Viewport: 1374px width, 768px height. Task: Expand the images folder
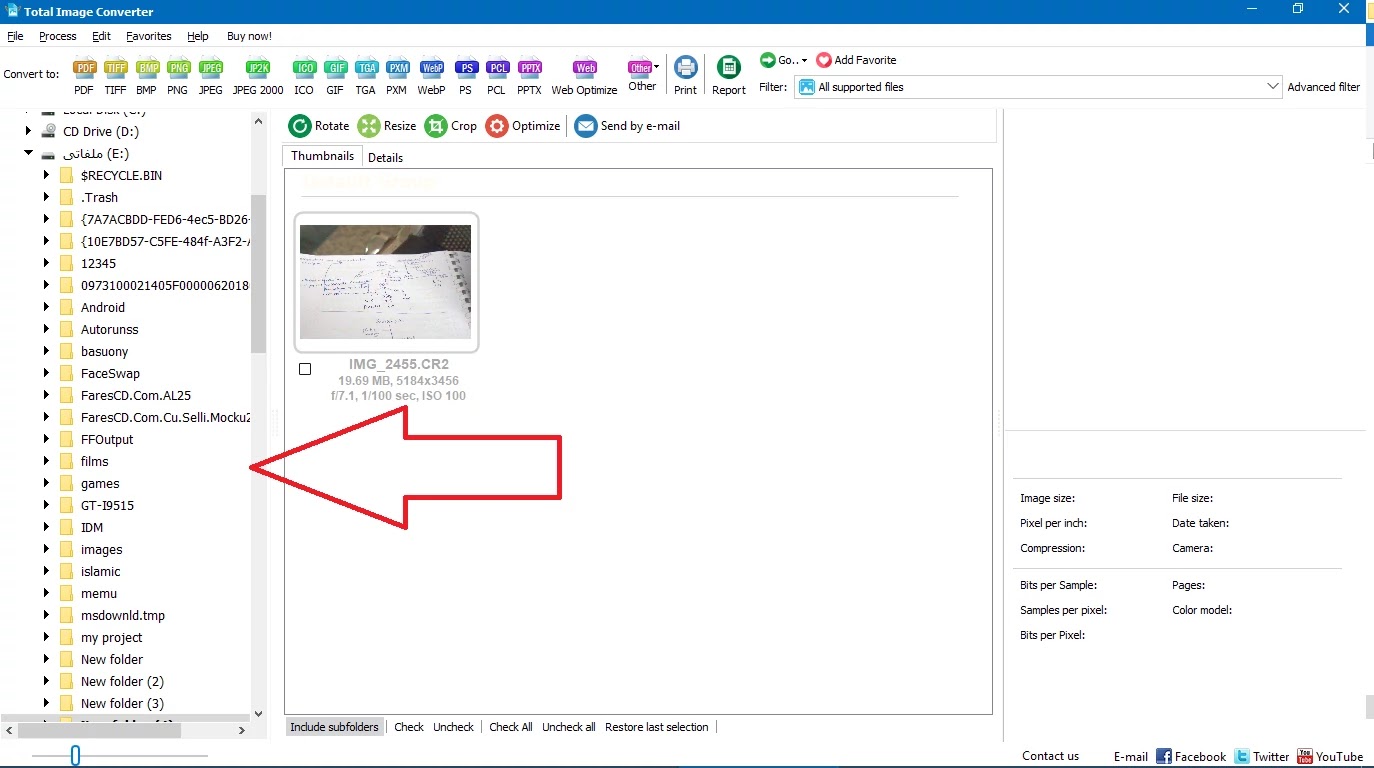[46, 549]
